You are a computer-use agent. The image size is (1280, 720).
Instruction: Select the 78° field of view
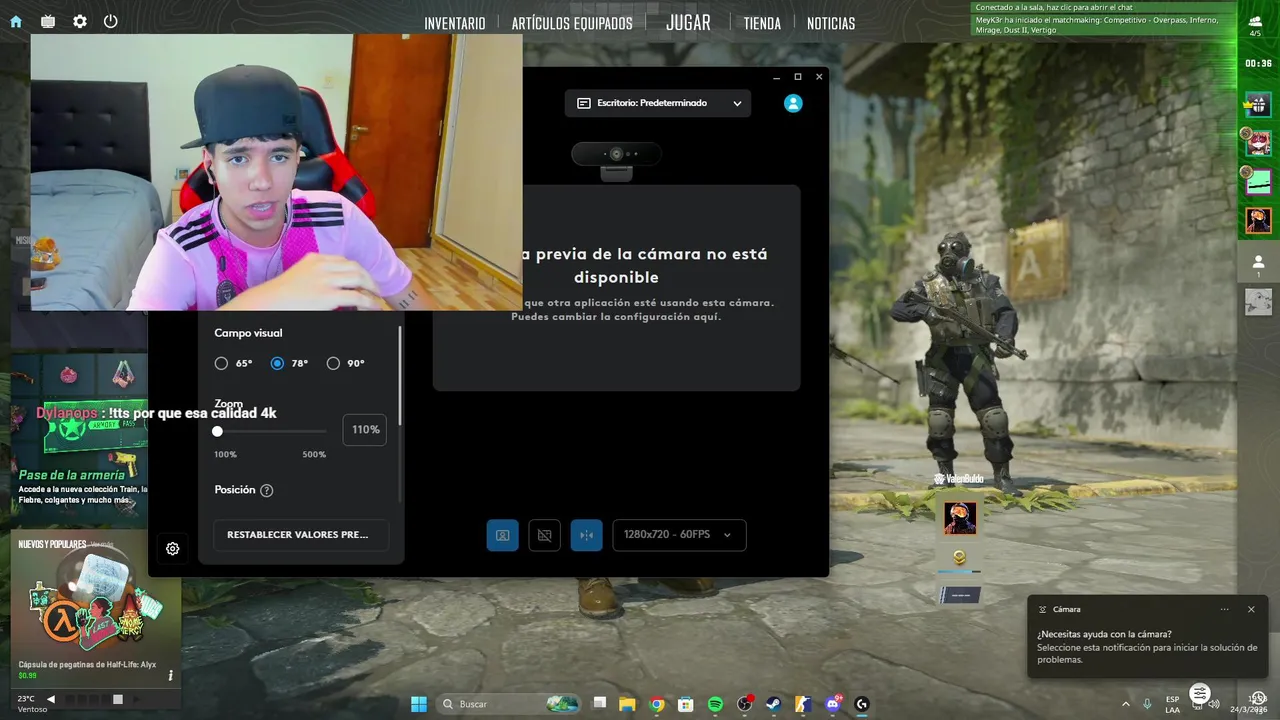pos(277,363)
